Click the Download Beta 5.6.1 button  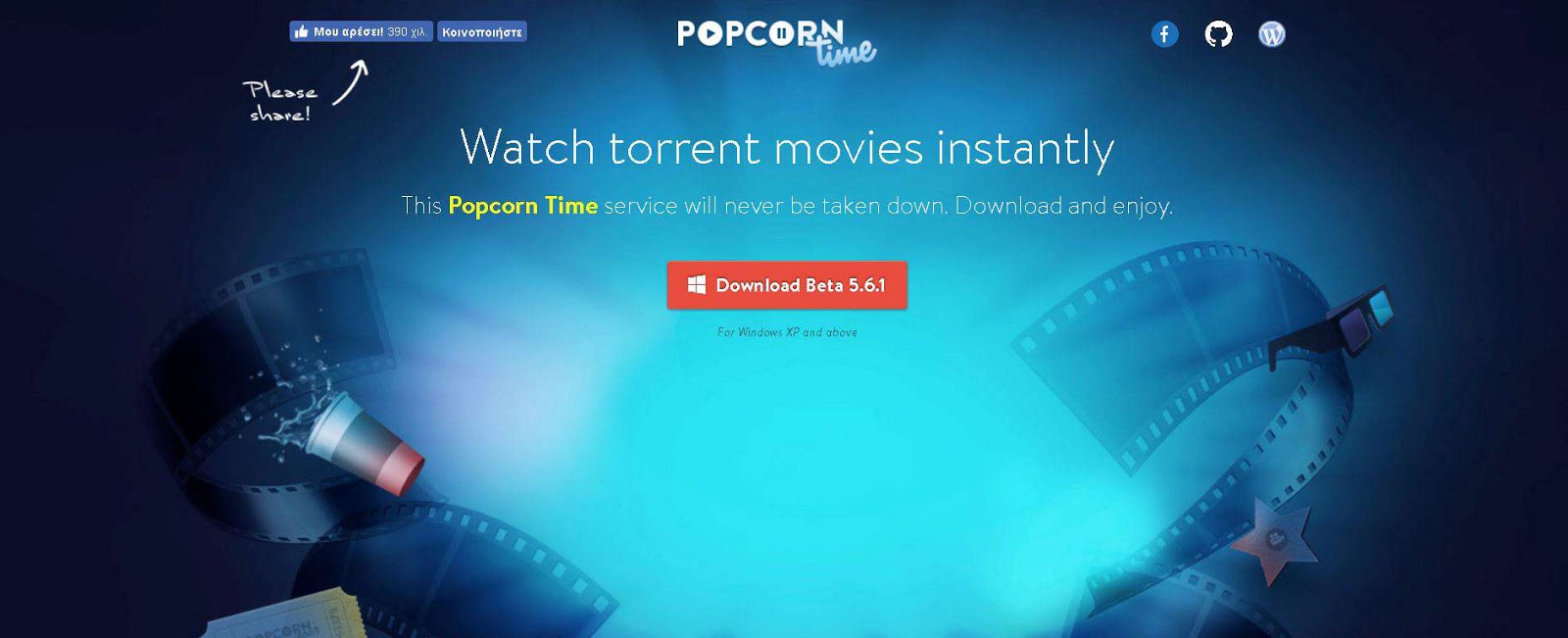coord(787,285)
